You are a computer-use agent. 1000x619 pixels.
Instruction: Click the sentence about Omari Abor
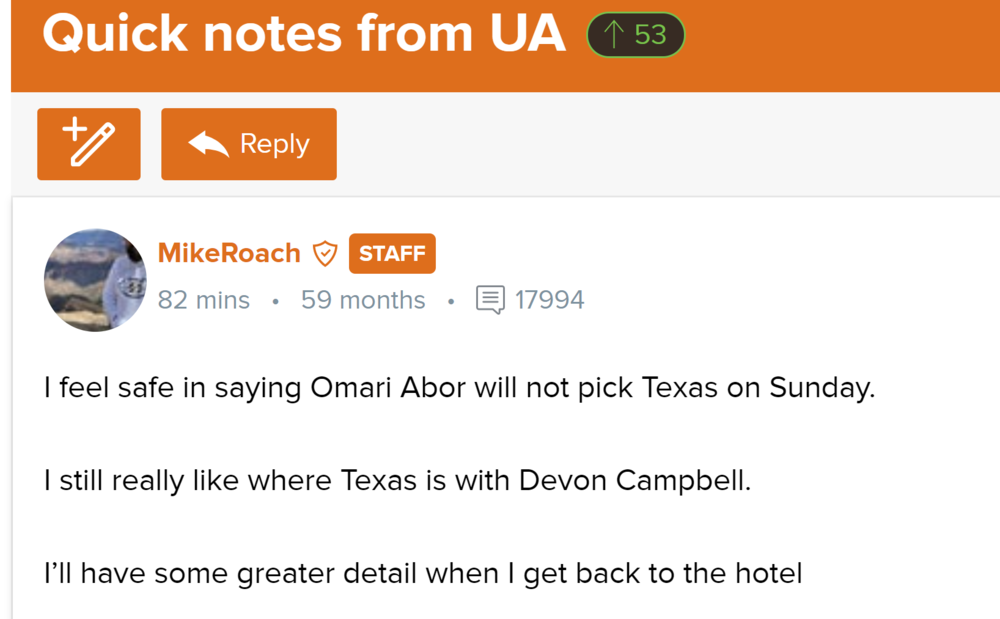(x=459, y=387)
